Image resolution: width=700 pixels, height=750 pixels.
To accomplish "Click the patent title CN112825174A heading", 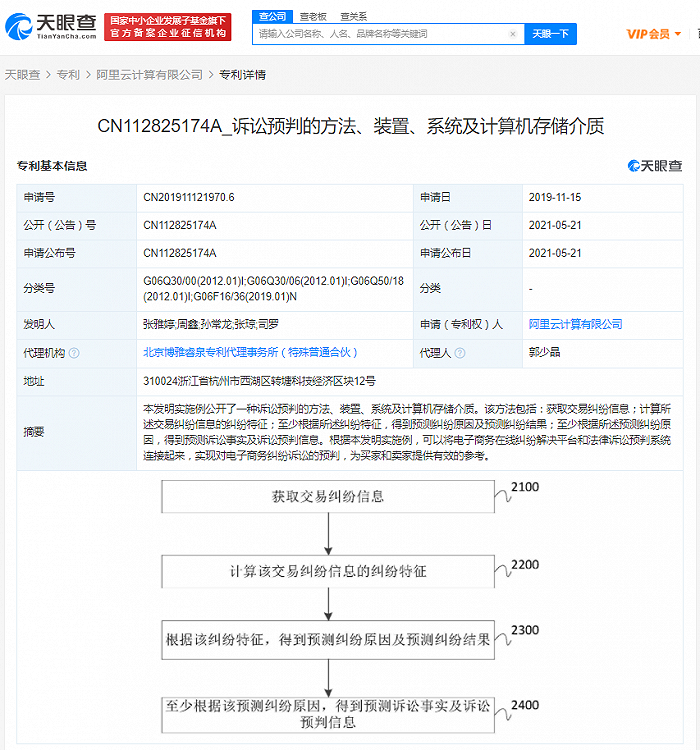I will click(350, 126).
